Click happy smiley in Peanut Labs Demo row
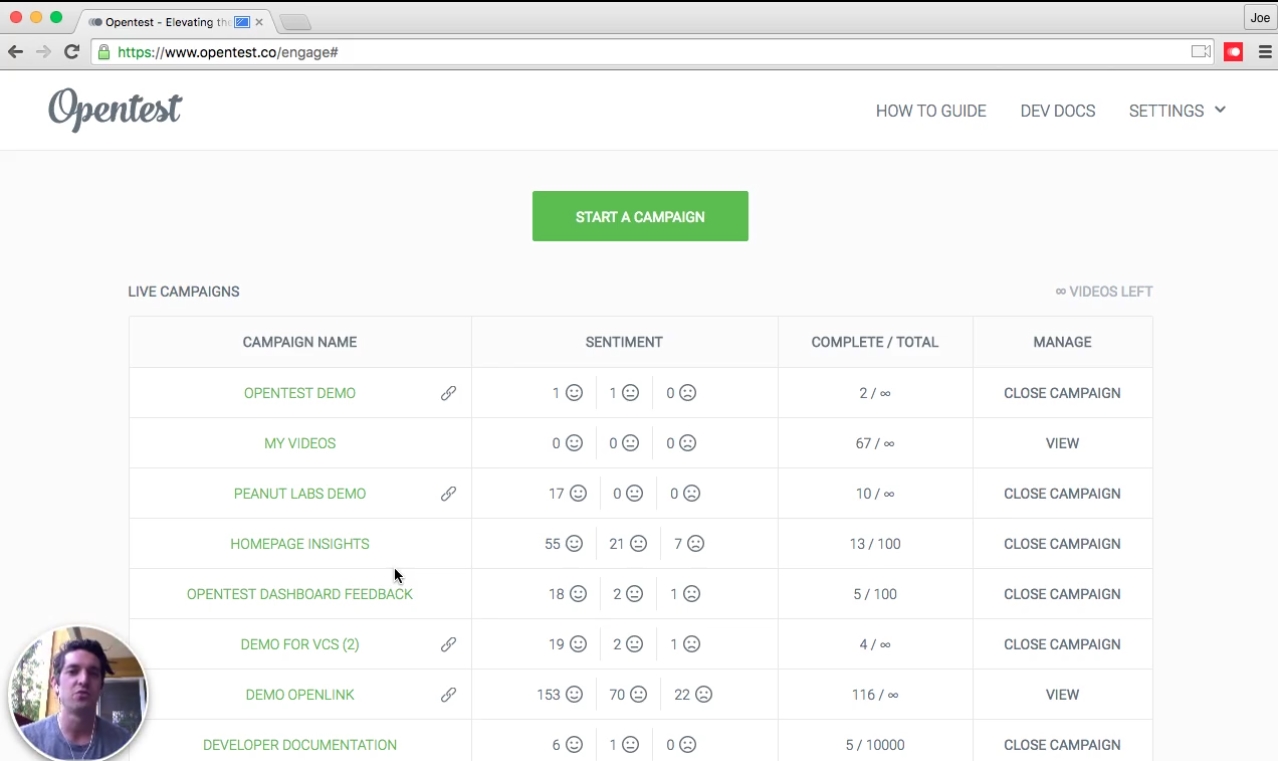This screenshot has height=761, width=1278. [578, 493]
